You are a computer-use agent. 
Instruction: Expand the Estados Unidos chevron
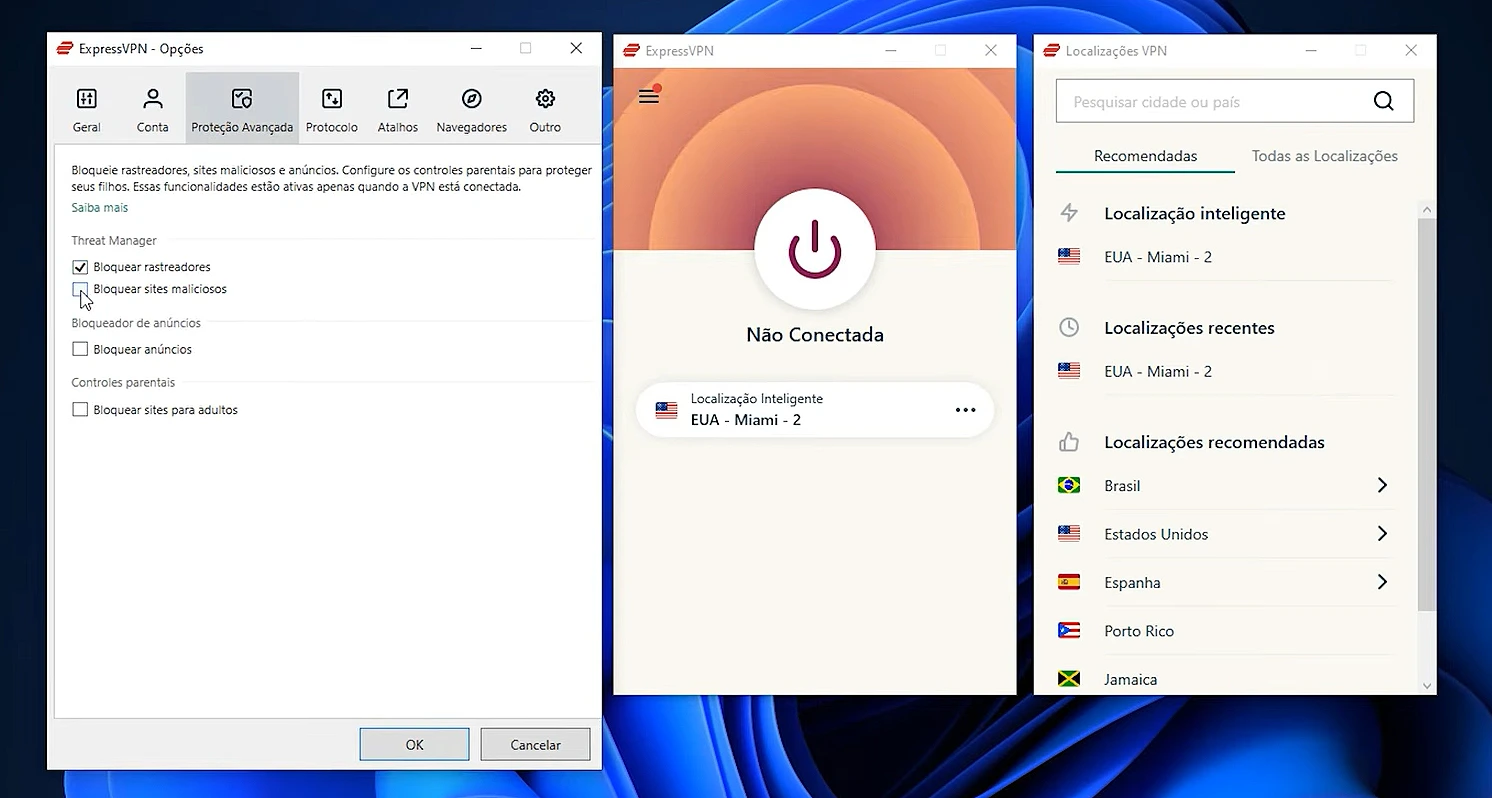tap(1382, 534)
